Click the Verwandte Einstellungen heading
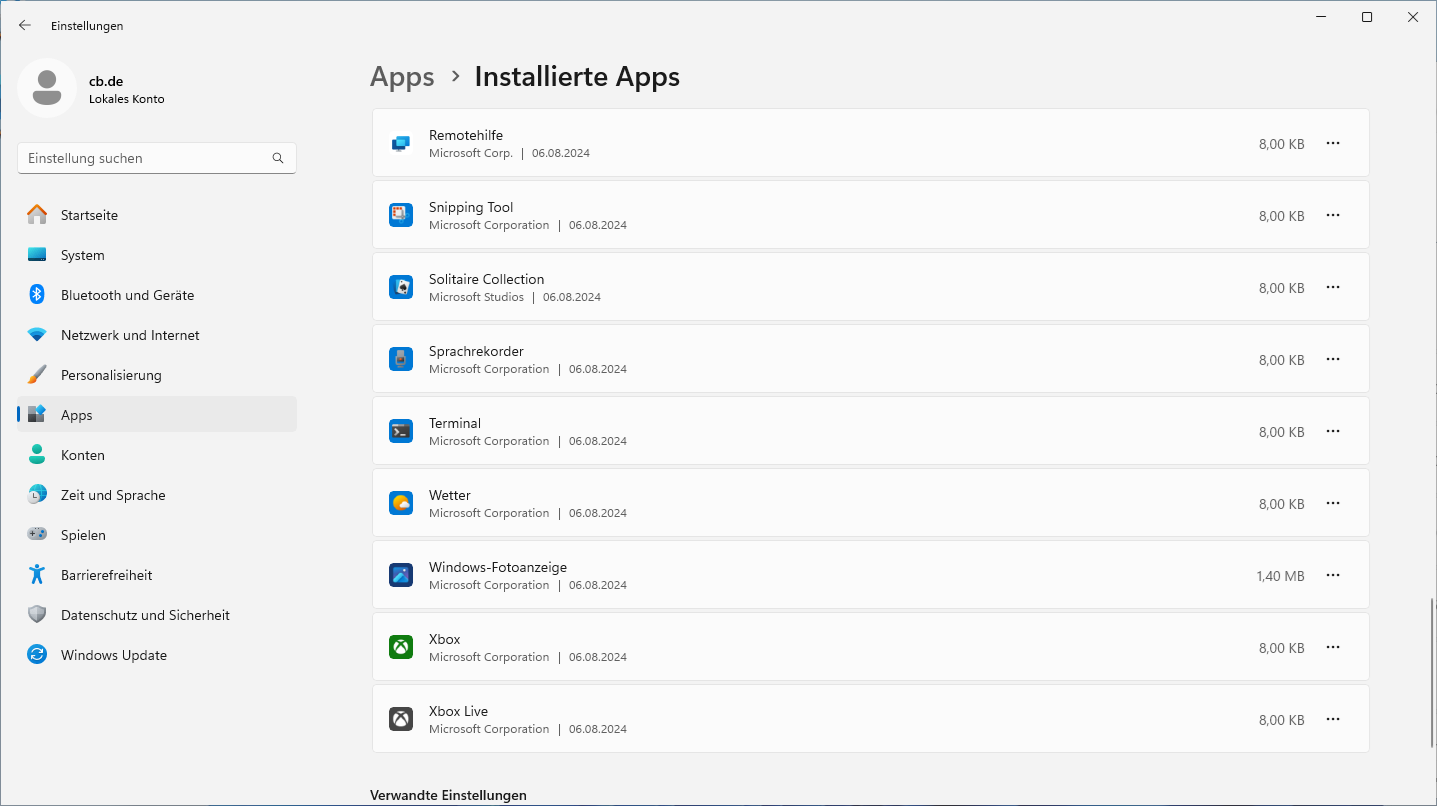This screenshot has height=806, width=1437. click(x=448, y=795)
